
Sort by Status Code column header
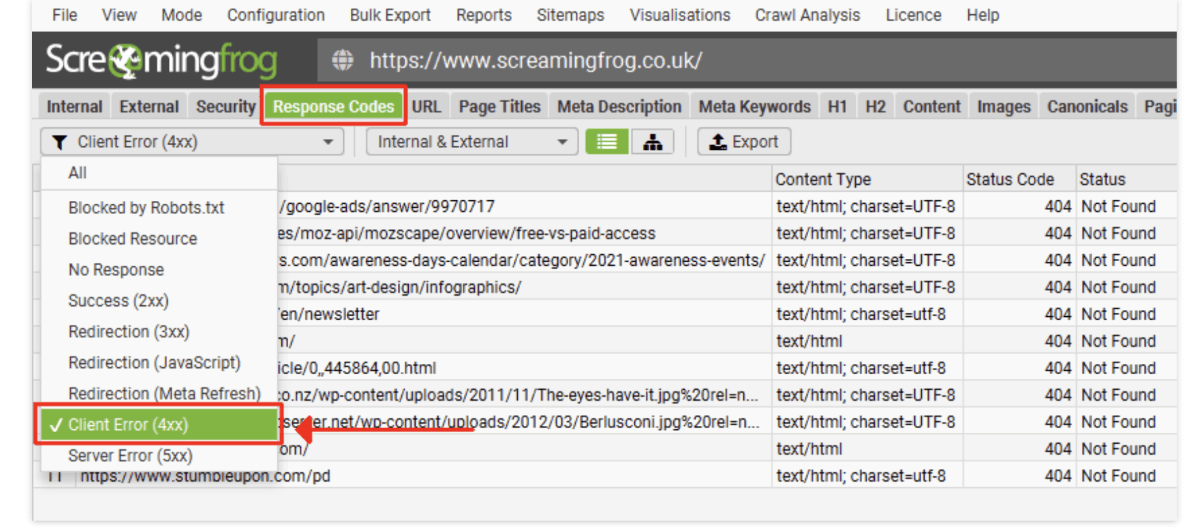coord(1010,180)
